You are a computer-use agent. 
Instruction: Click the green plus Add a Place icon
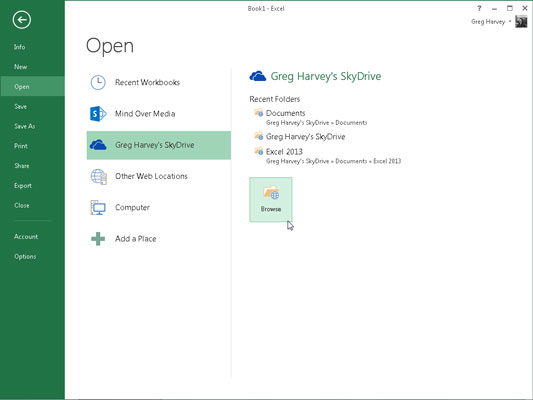point(98,239)
